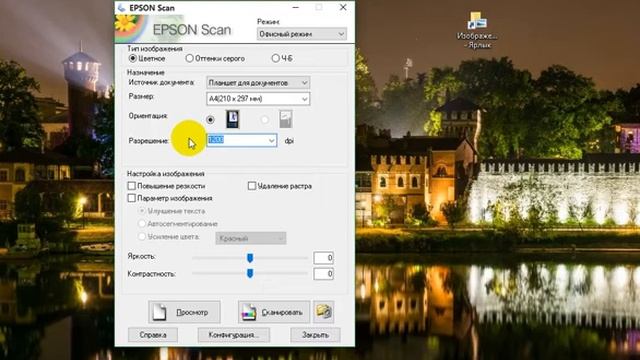The height and width of the screenshot is (360, 640).
Task: Click the Закрыть close button
Action: click(315, 335)
